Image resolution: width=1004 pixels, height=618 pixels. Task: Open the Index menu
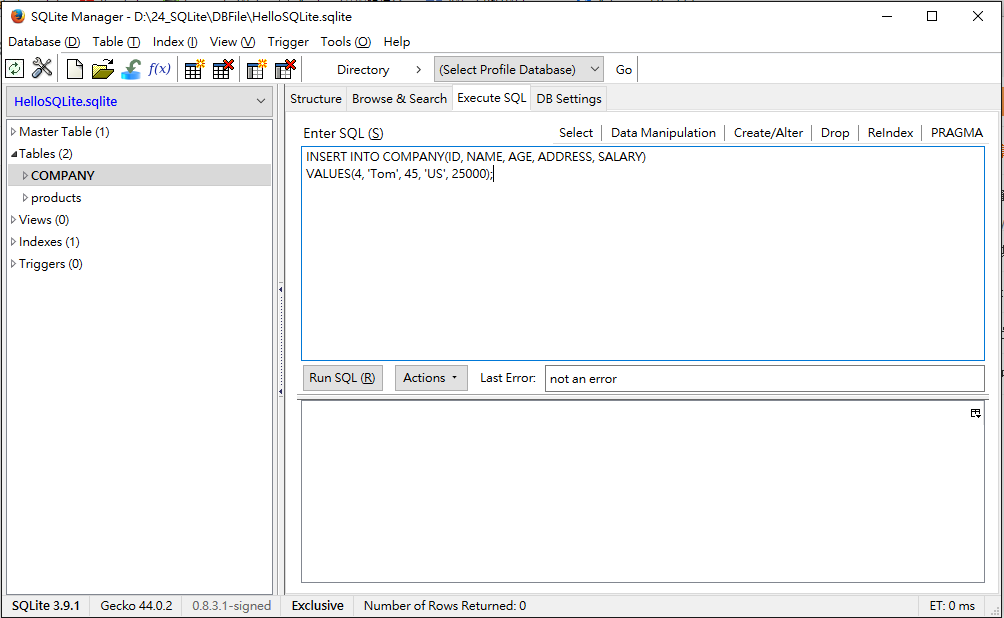point(175,42)
